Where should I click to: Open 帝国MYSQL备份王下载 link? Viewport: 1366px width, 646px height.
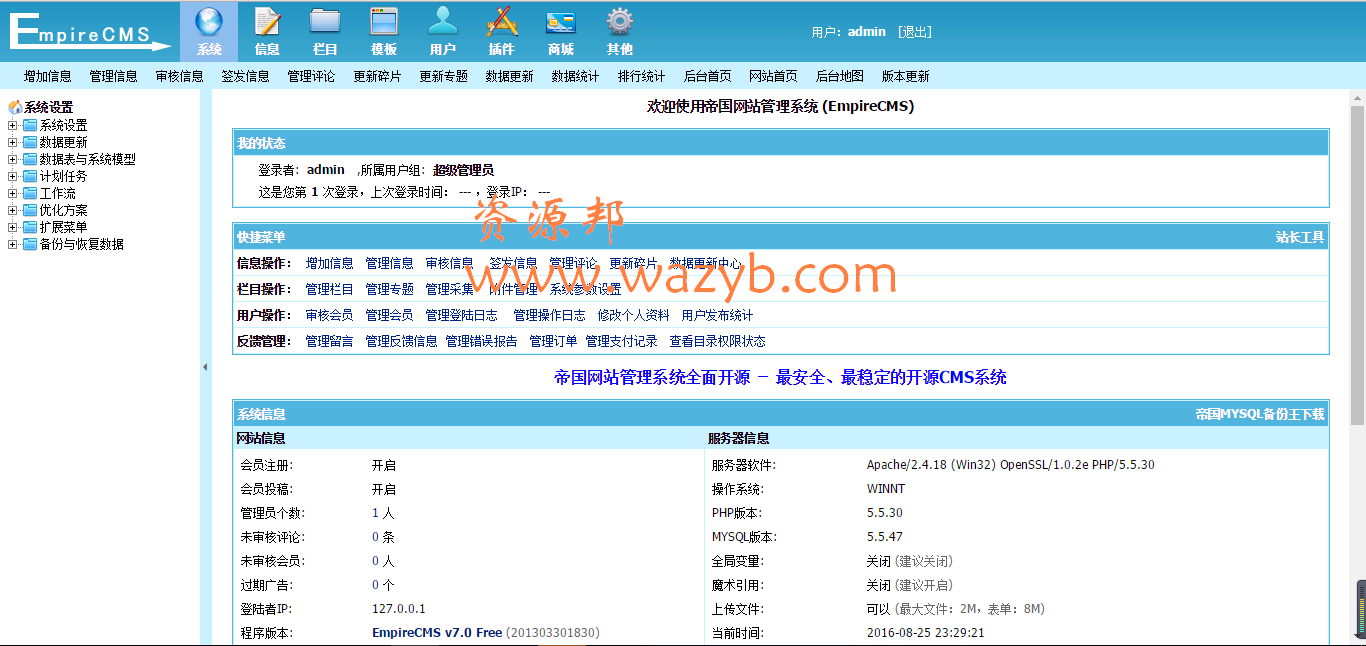coord(1260,414)
